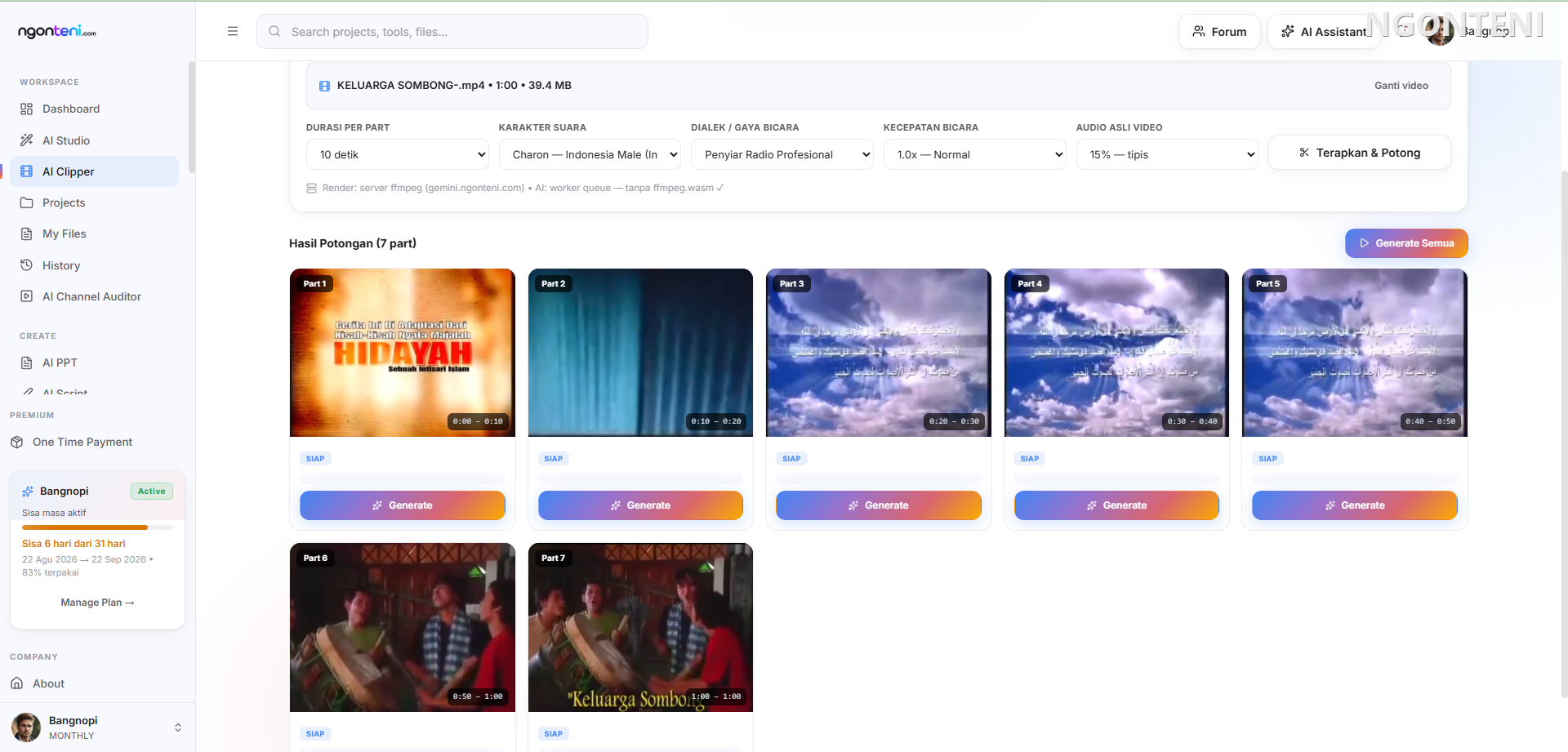Image resolution: width=1568 pixels, height=752 pixels.
Task: Go to Projects in sidebar
Action: pos(94,202)
